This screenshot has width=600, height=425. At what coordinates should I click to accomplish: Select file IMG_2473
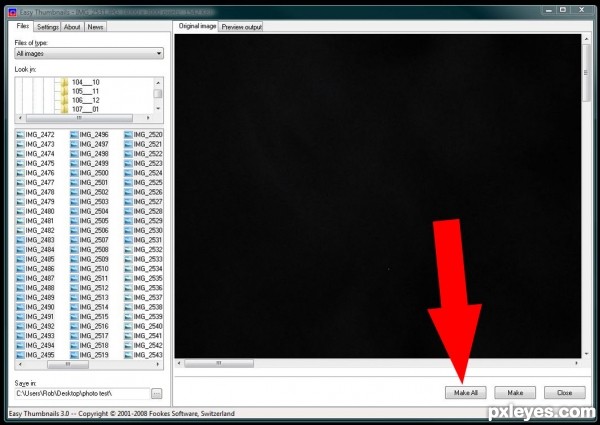(x=40, y=144)
